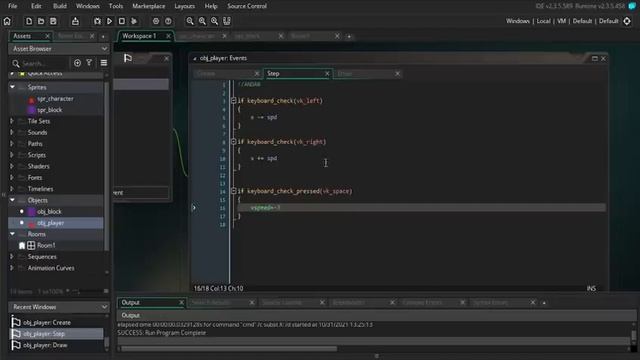Click the magnifier in asset search
Screen dimensions: 640x360
(x=16, y=64)
